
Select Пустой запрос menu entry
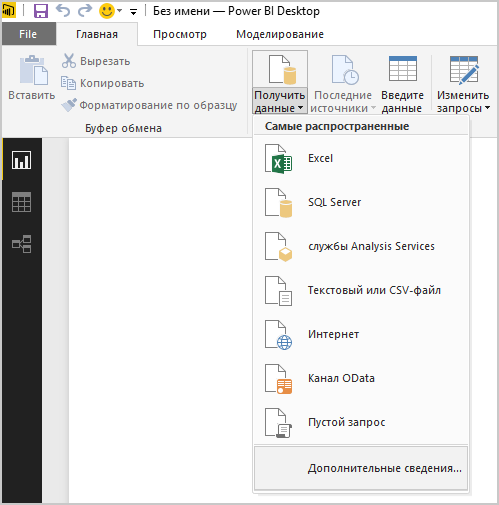pyautogui.click(x=361, y=422)
